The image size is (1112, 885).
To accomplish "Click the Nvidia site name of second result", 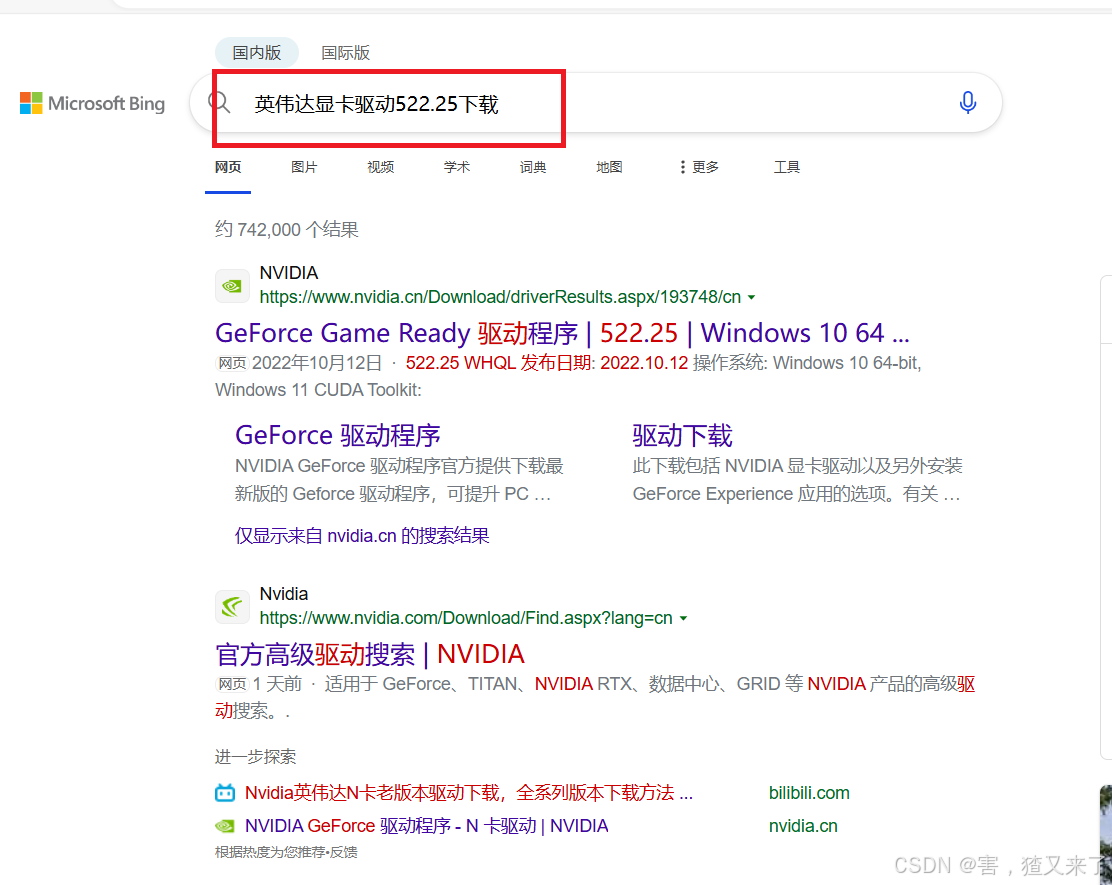I will click(284, 594).
